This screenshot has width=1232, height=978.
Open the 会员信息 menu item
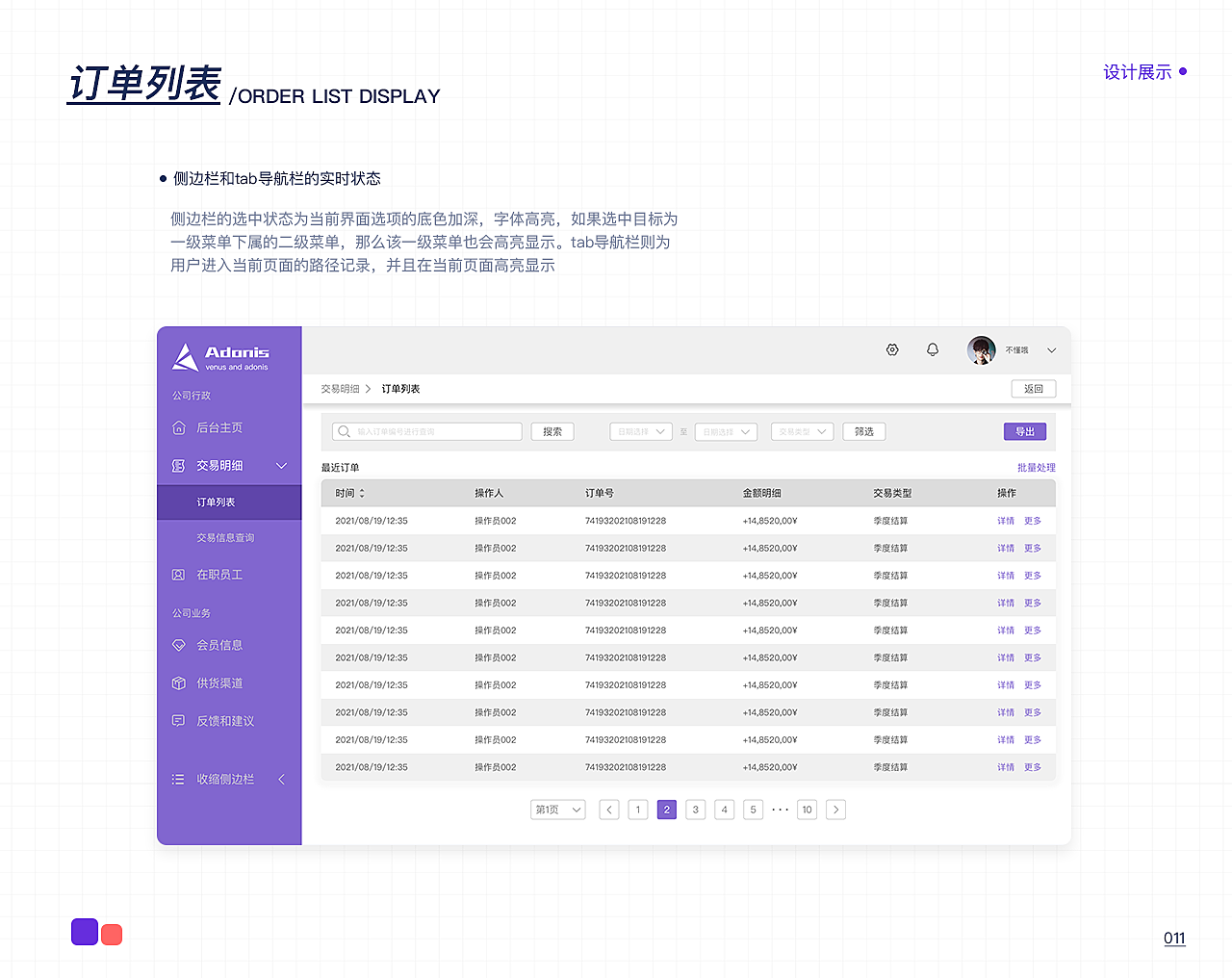[219, 645]
